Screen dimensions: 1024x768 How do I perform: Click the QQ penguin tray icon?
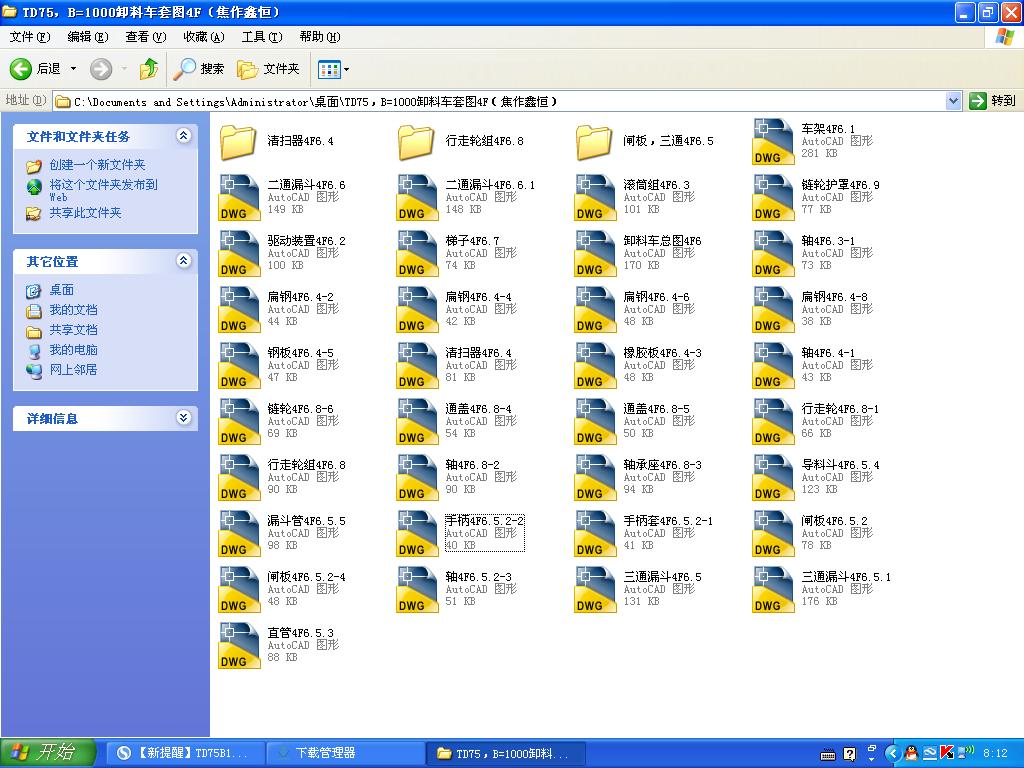pos(912,754)
